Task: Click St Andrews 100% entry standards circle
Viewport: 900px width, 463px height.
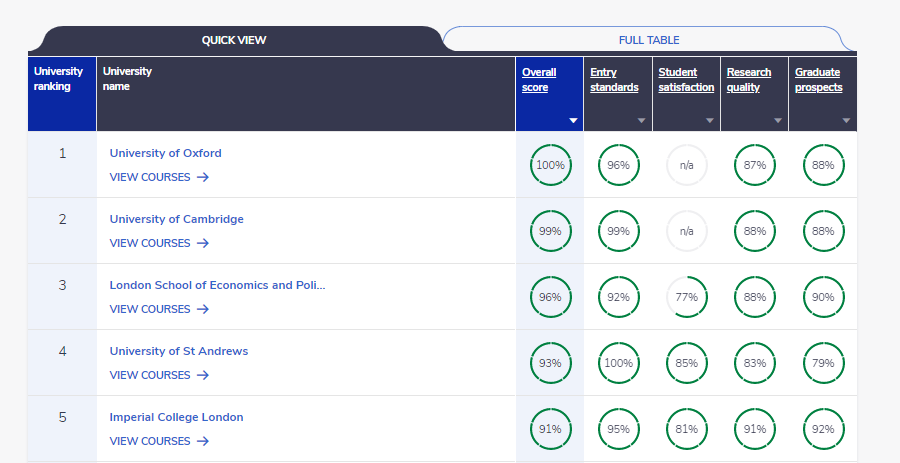Action: click(x=619, y=363)
